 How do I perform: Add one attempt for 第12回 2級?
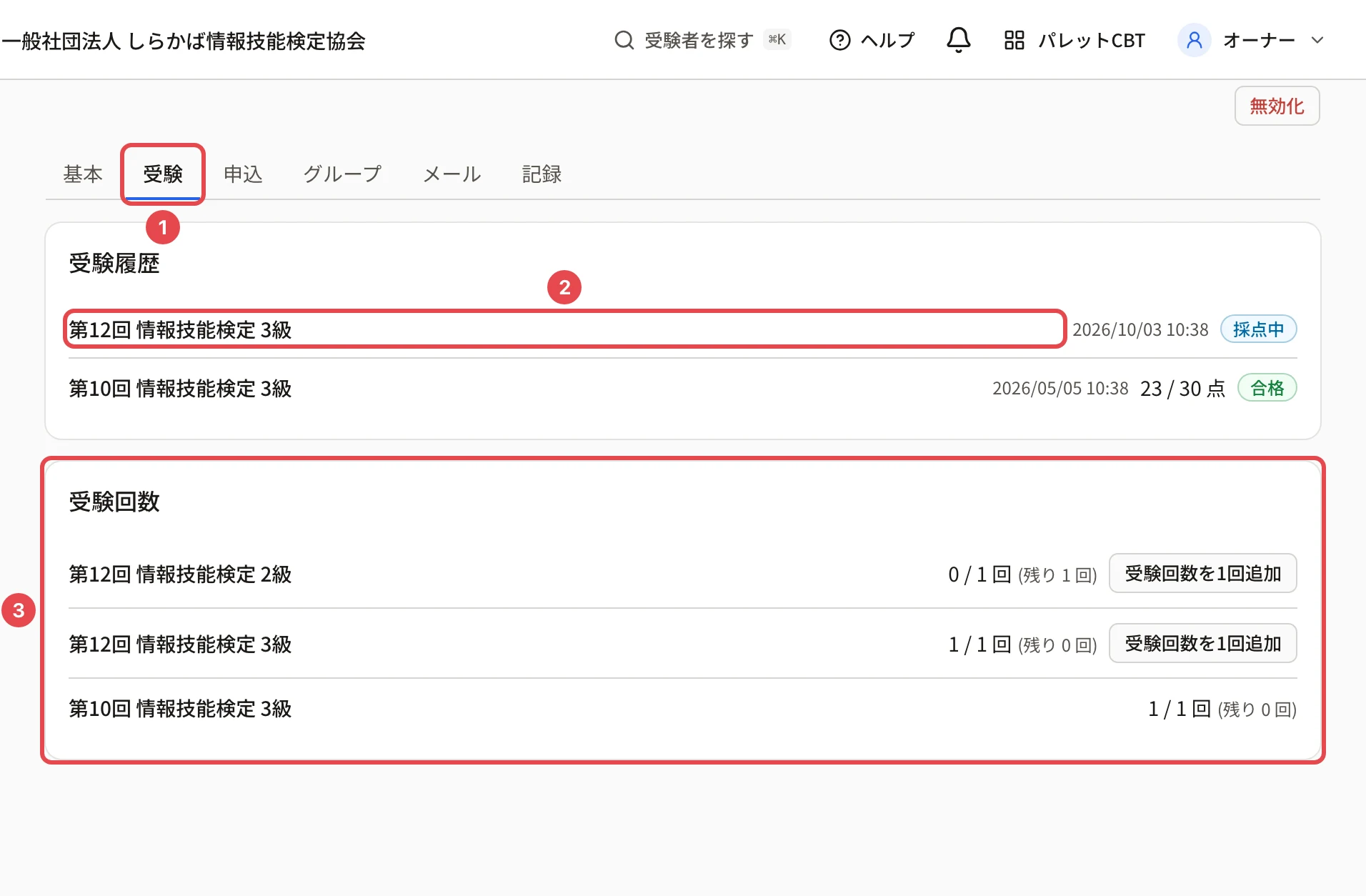point(1202,573)
